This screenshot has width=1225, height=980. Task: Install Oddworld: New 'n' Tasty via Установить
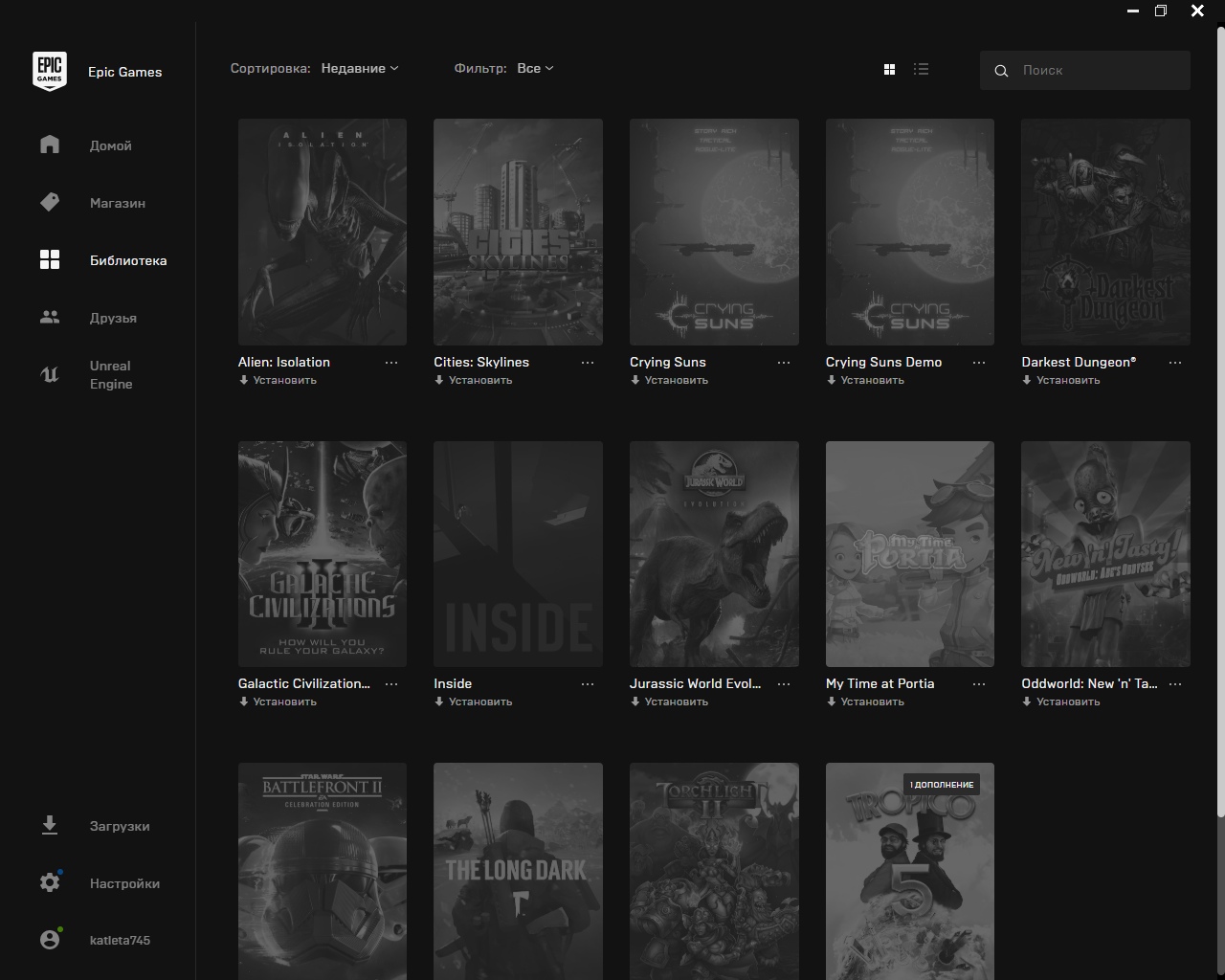point(1060,702)
